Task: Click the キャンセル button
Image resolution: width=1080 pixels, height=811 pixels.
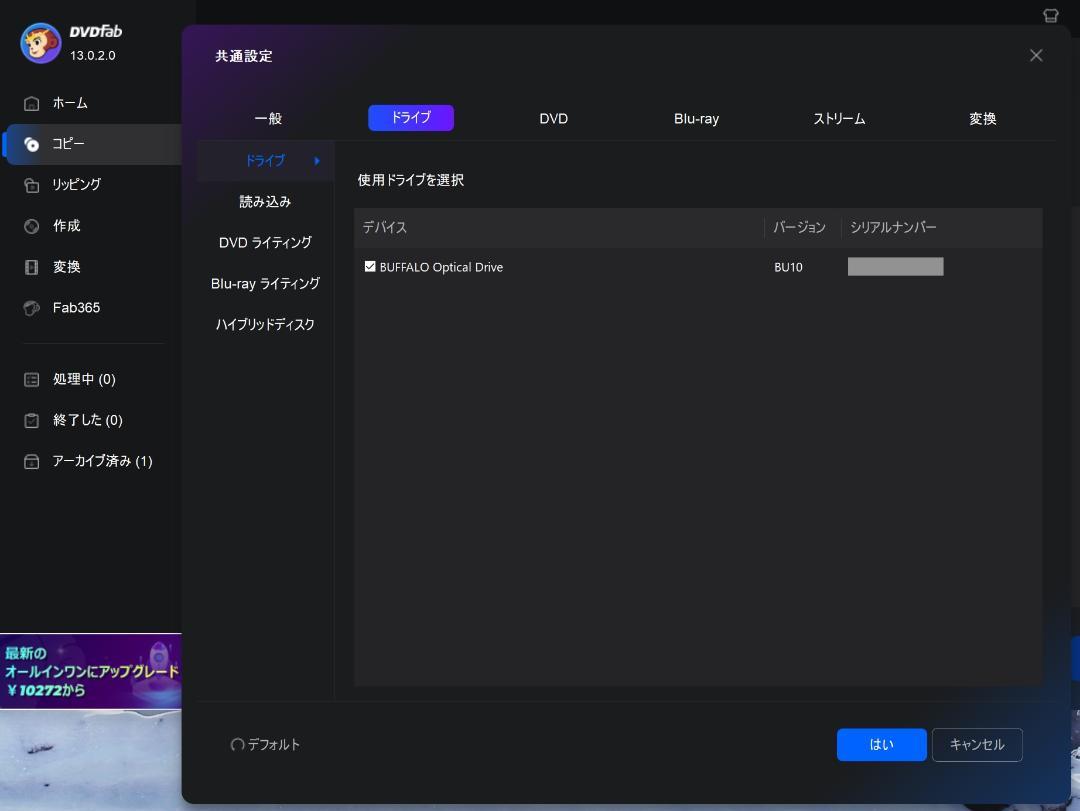Action: [977, 745]
